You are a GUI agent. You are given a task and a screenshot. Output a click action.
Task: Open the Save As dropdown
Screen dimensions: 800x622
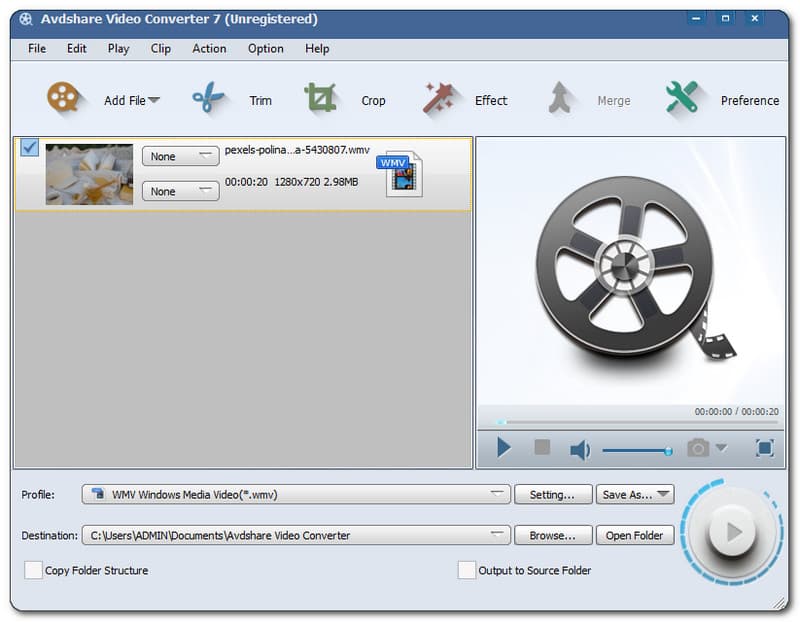coord(635,494)
